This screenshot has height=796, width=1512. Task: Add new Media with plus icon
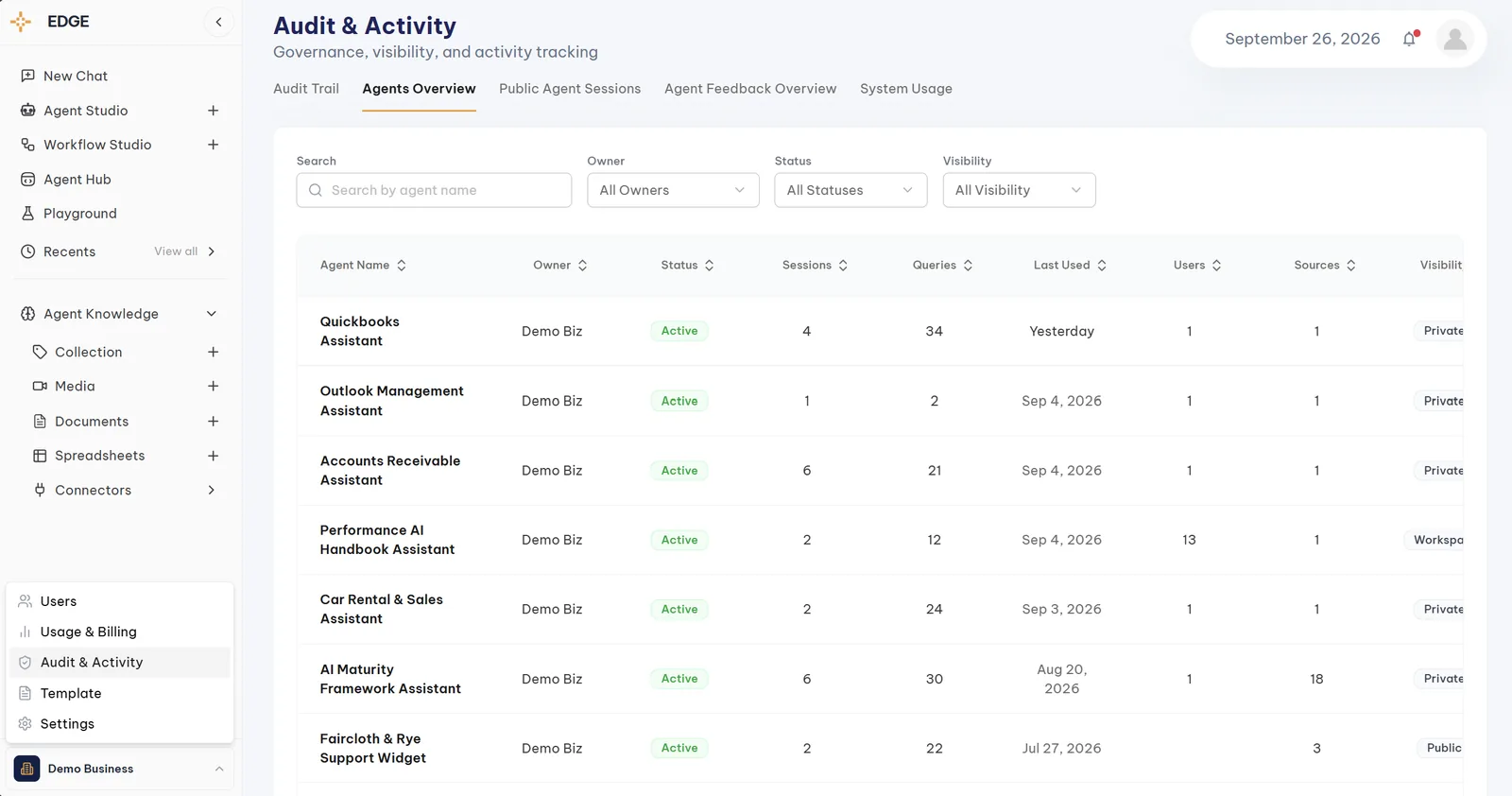213,386
